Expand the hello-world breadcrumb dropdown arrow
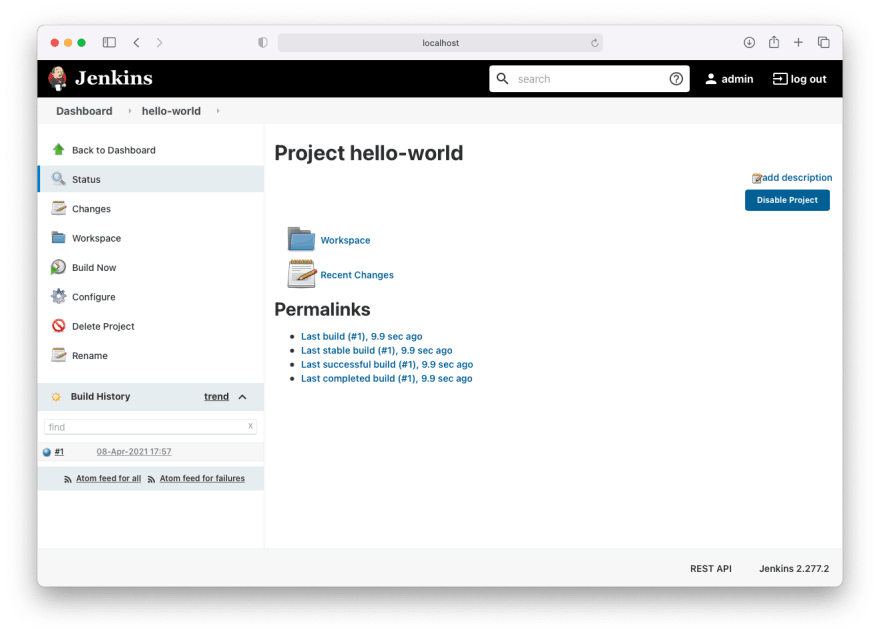 [x=218, y=111]
